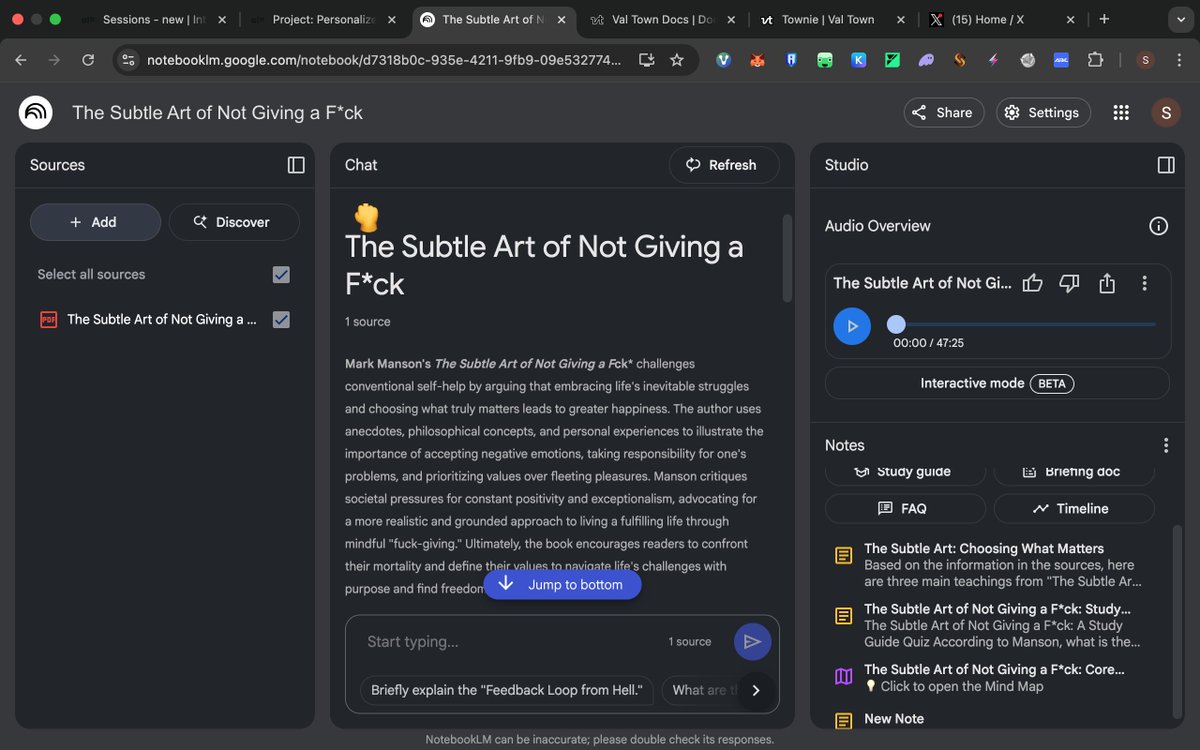Viewport: 1200px width, 750px height.
Task: Generate an FAQ
Action: click(x=905, y=508)
